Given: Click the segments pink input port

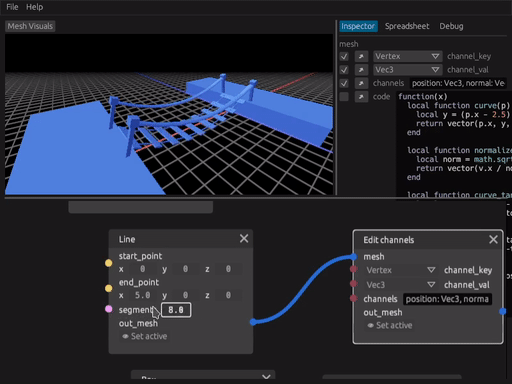Looking at the screenshot, I should 109,309.
